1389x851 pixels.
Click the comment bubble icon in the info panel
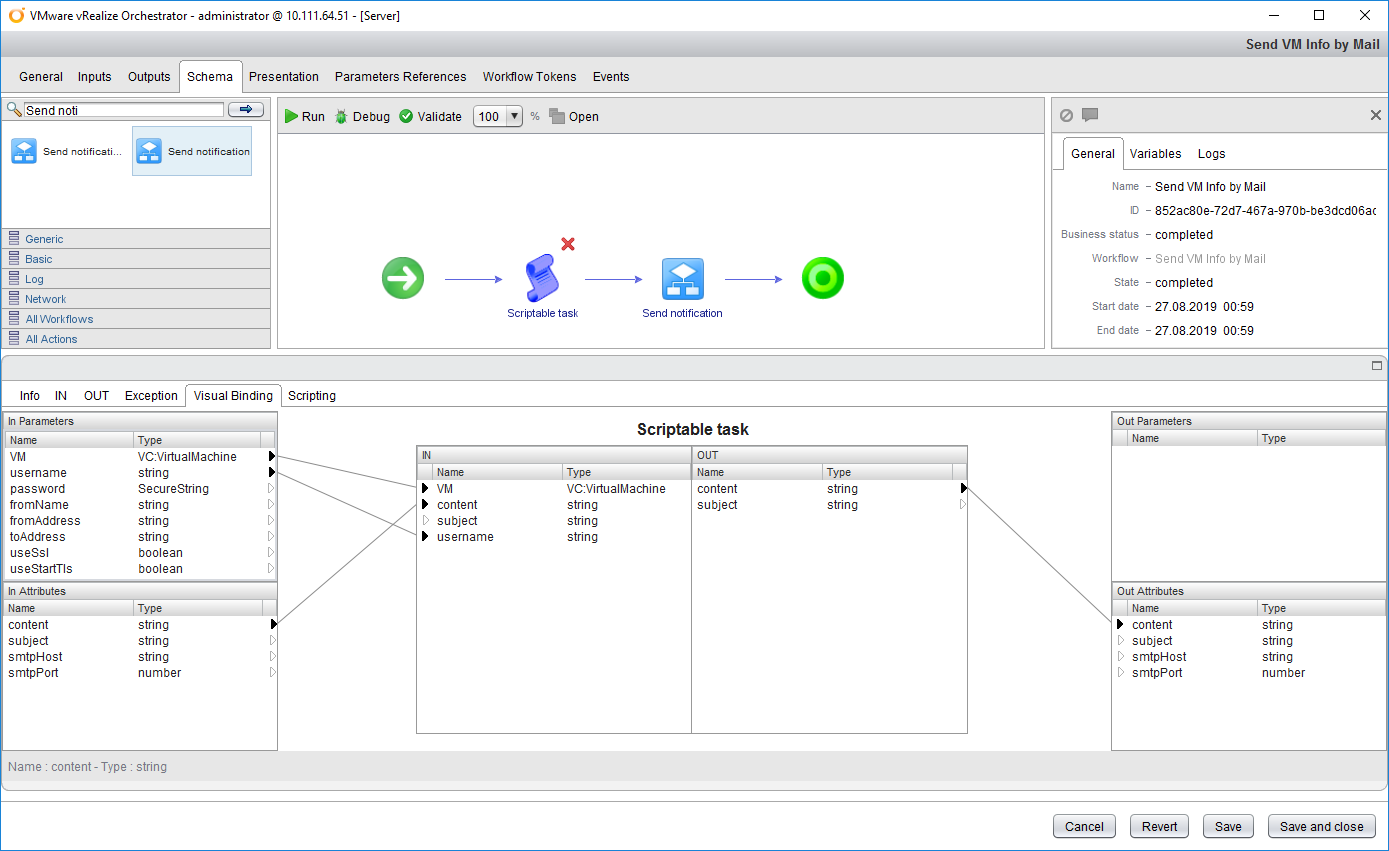pos(1090,115)
